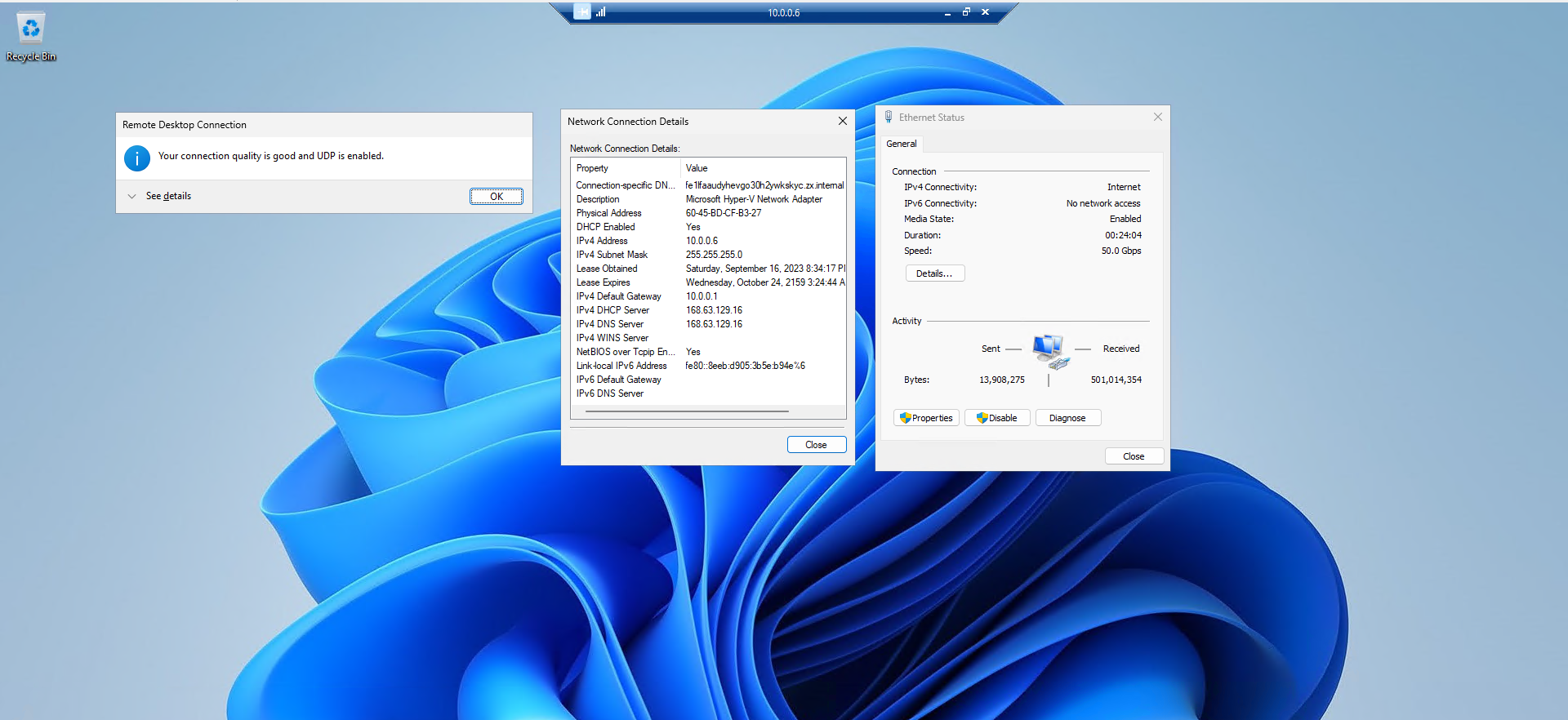Click the IPv6 Connectivity value No network access
The image size is (1568, 720).
click(1103, 203)
